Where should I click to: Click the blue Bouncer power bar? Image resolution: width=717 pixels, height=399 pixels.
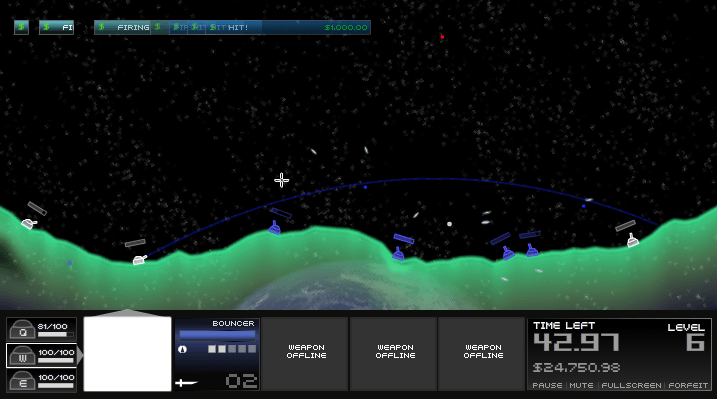(x=217, y=335)
